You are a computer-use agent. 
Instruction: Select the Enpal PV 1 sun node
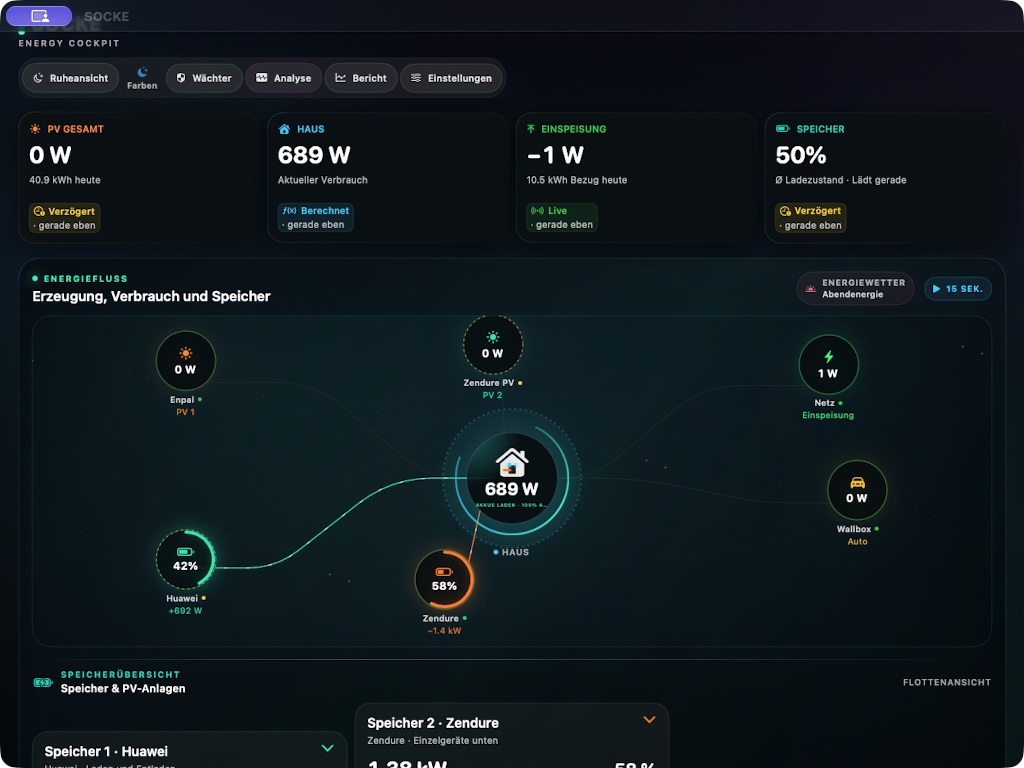click(x=185, y=360)
